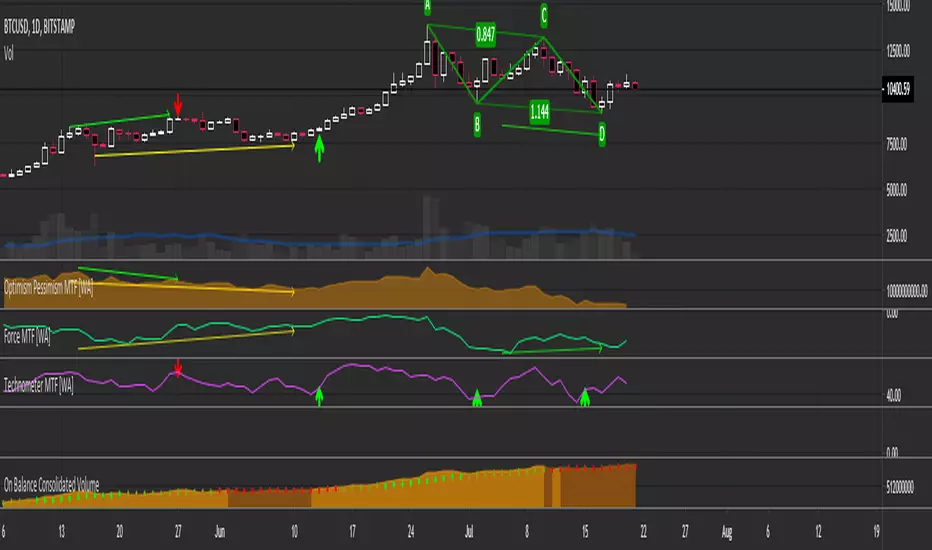
Task: Select the Technometer MTF [WA] indicator label
Action: point(39,385)
